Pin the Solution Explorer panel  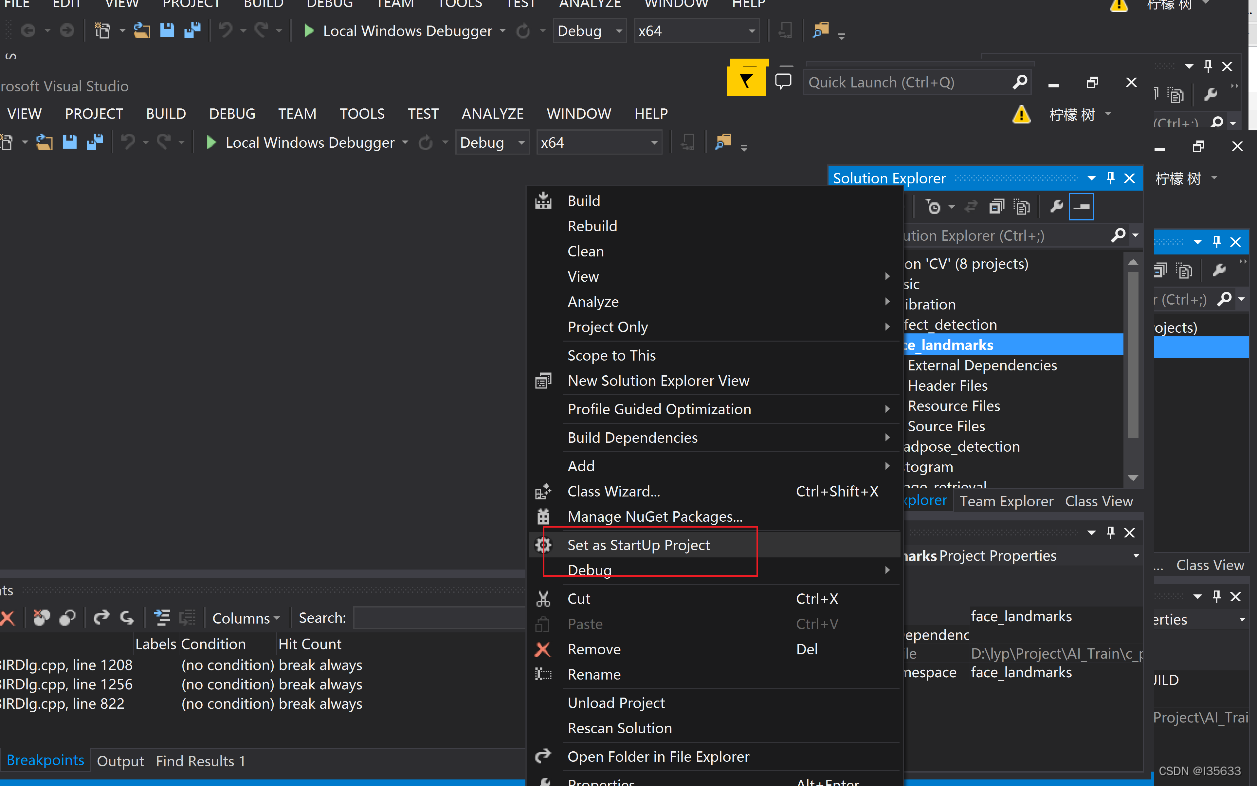click(x=1111, y=178)
